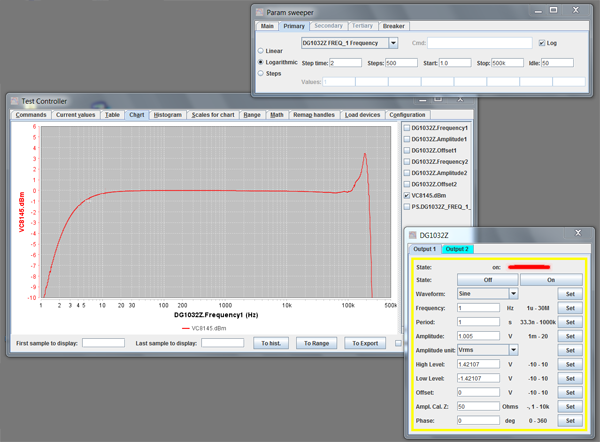Switch to the Main tab in Param sweeper
600x442 pixels.
267,26
